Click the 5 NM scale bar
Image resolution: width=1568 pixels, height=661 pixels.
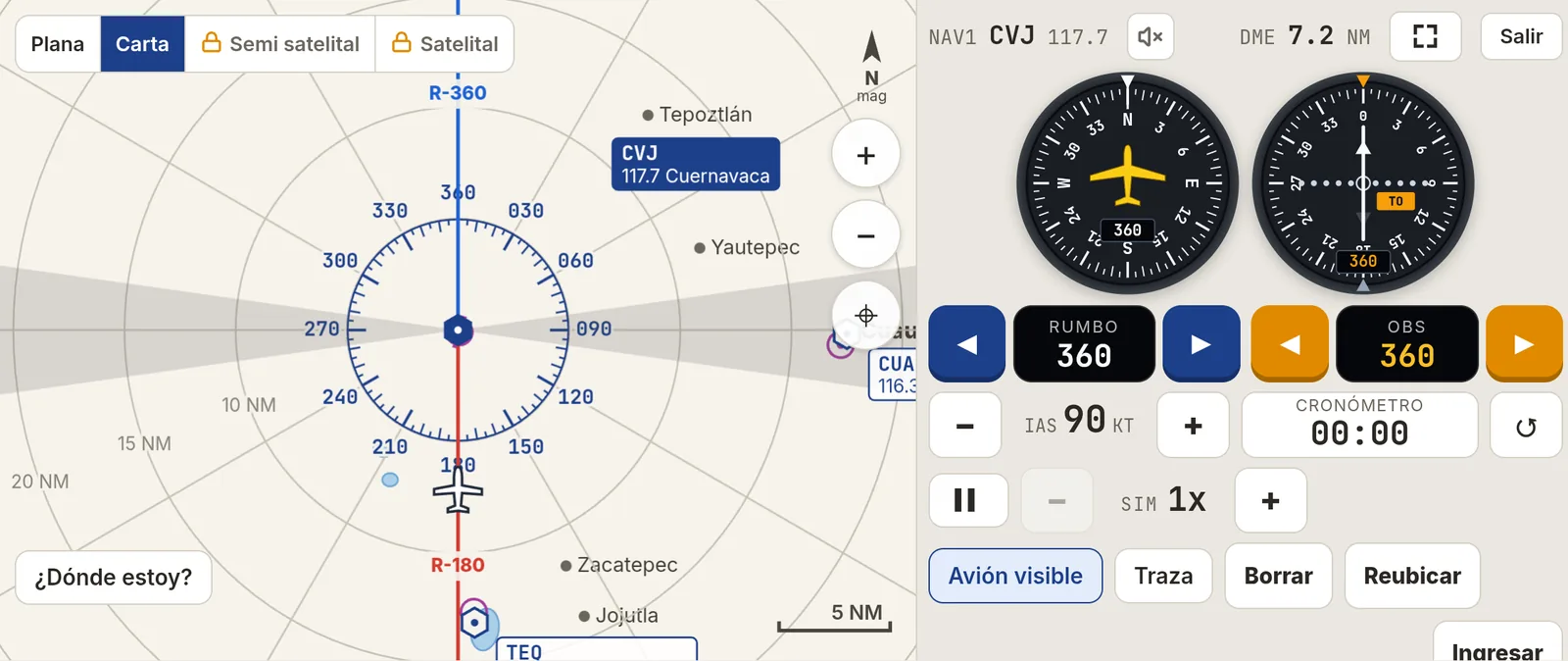[x=835, y=618]
